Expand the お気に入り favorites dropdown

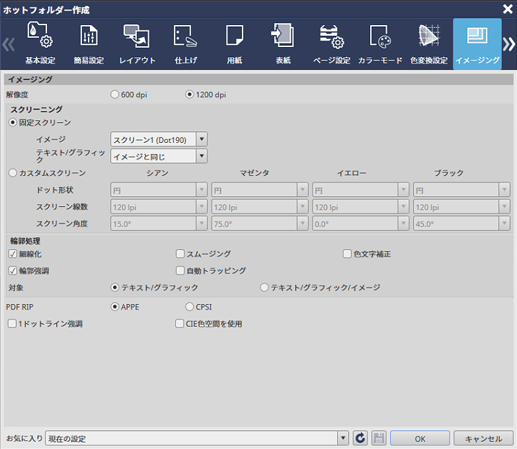343,438
